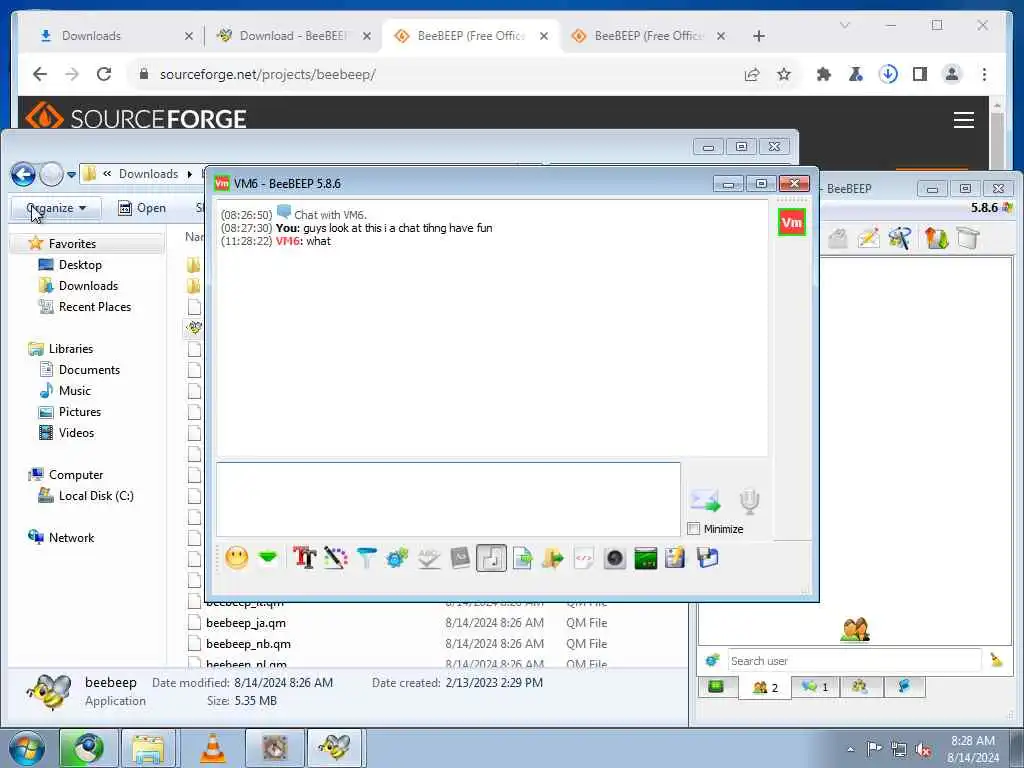The image size is (1024, 768).
Task: Click the code snippet </> page icon
Action: point(584,558)
